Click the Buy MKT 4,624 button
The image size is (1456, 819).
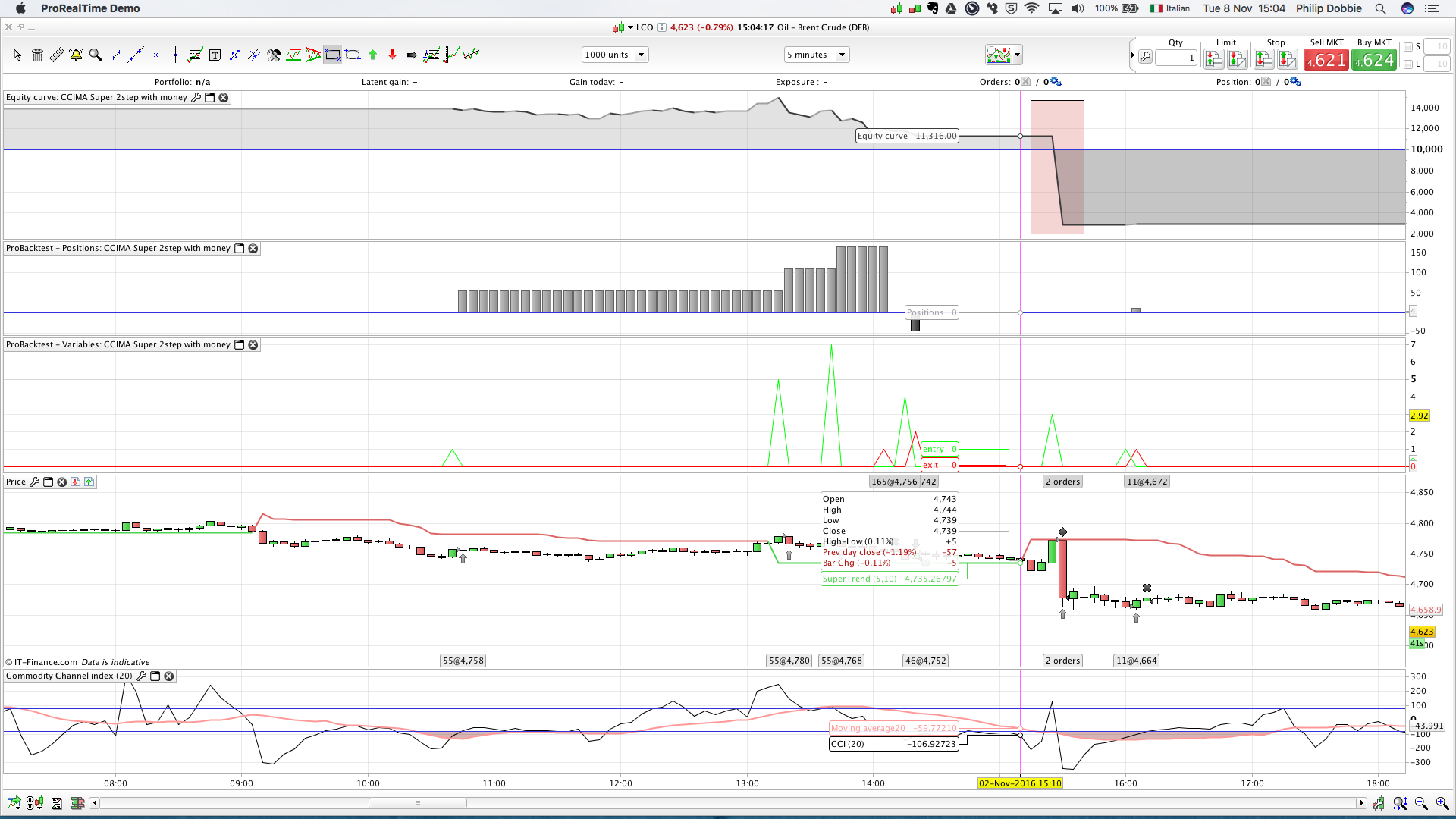click(x=1374, y=60)
